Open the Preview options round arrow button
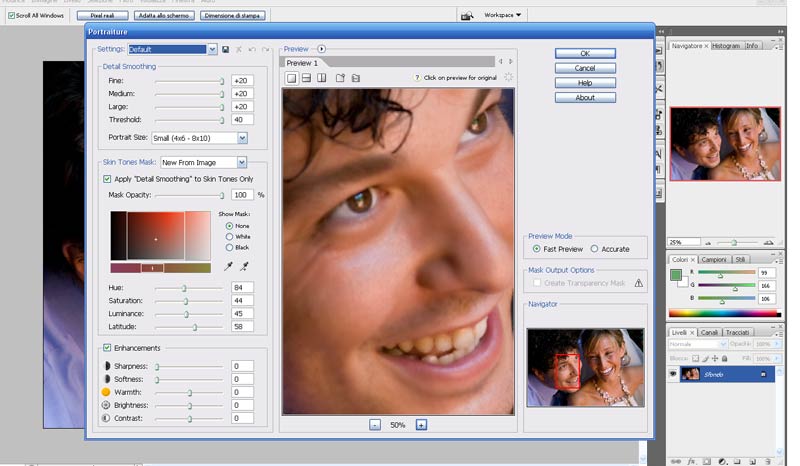Screen dimensions: 800x466 tap(321, 49)
